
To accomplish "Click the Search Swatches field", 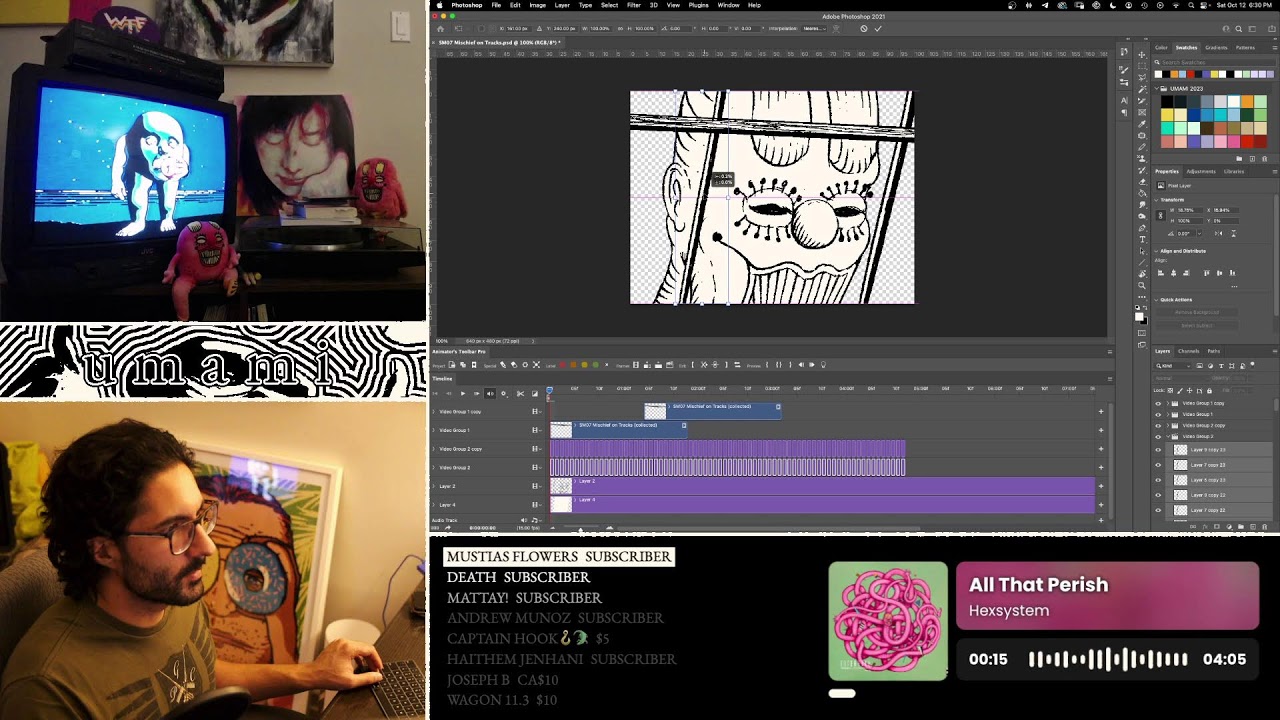I will pos(1216,62).
